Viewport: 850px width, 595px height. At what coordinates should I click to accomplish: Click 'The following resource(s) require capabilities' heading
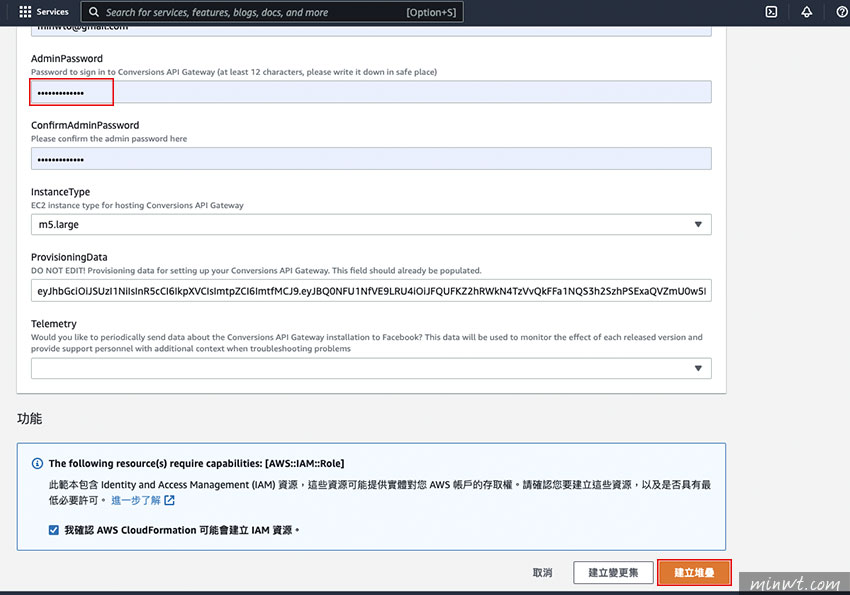(196, 463)
